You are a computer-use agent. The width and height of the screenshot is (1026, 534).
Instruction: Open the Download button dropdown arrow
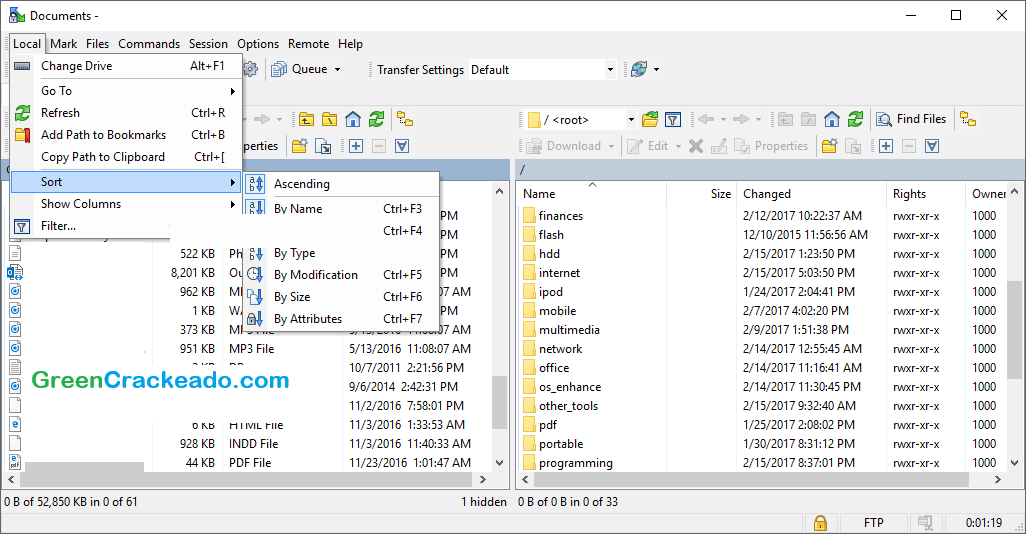click(x=612, y=146)
